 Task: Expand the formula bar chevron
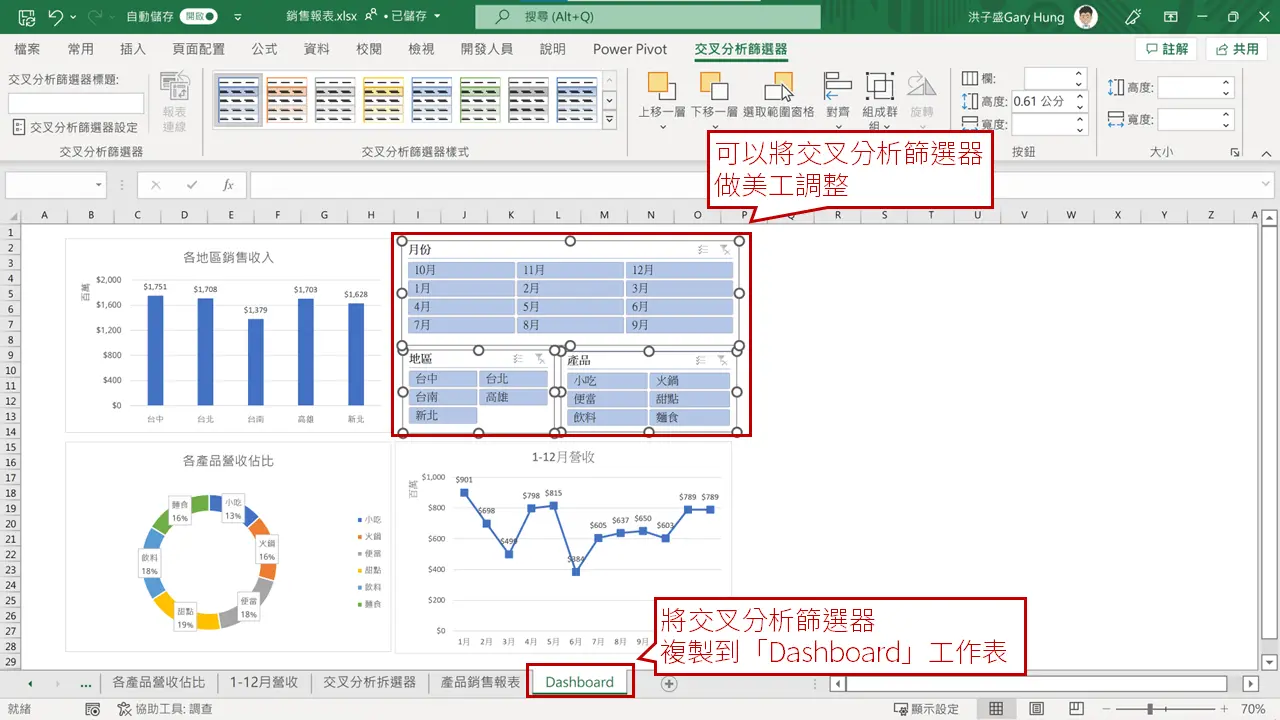pyautogui.click(x=1268, y=185)
